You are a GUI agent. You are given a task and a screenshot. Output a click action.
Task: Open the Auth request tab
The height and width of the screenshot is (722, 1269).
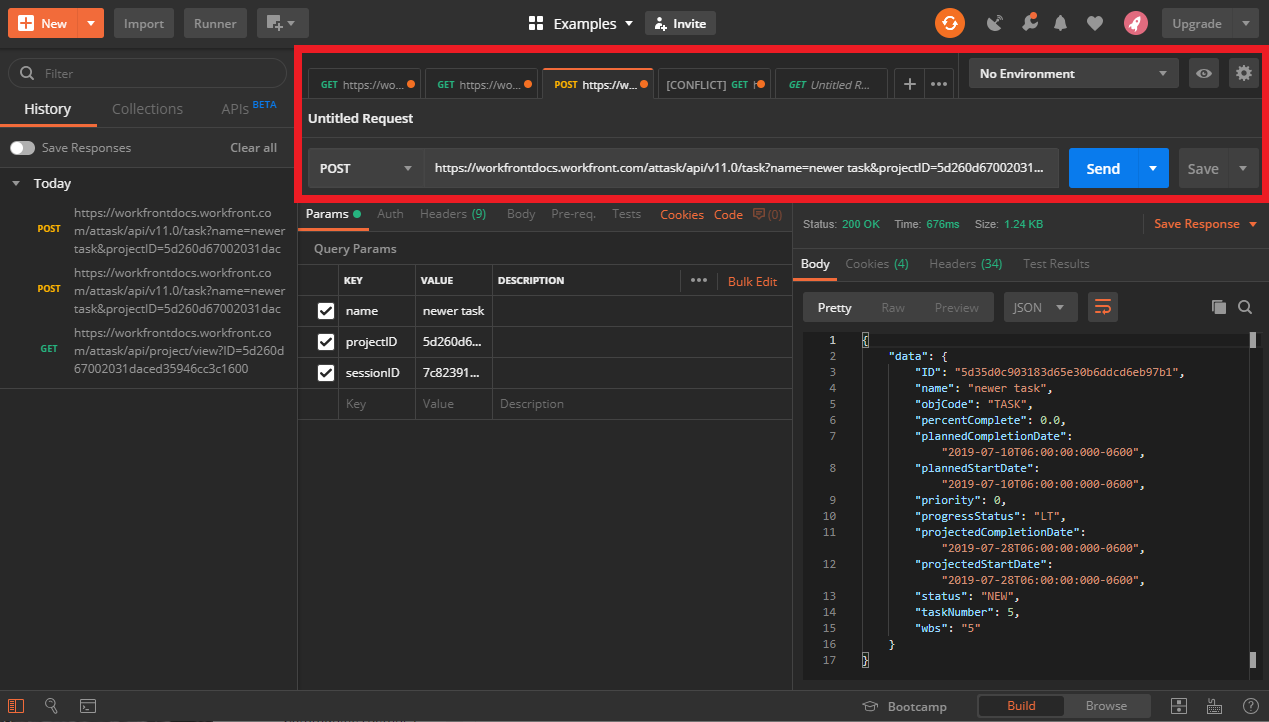(390, 214)
